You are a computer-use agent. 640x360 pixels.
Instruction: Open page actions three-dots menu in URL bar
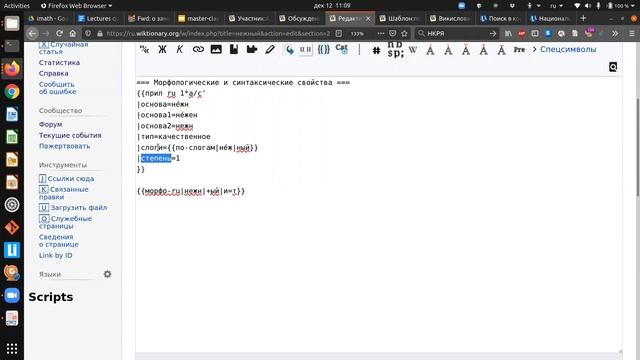380,33
